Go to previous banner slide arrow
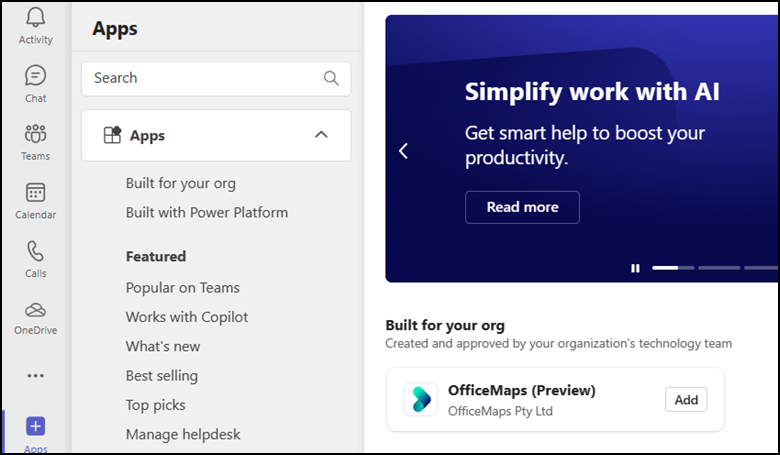 (403, 151)
